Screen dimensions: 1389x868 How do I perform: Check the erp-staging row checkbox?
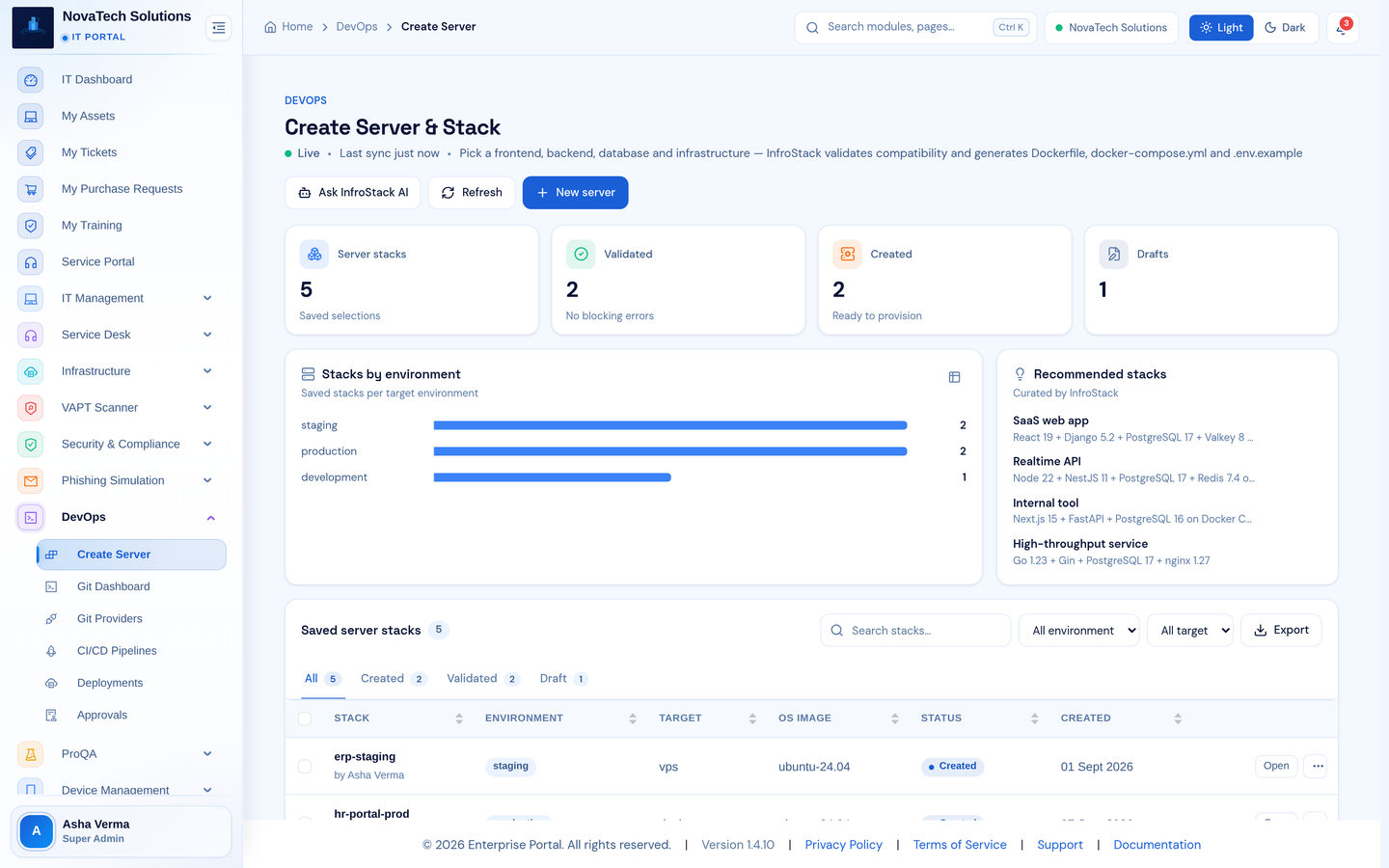click(x=305, y=767)
